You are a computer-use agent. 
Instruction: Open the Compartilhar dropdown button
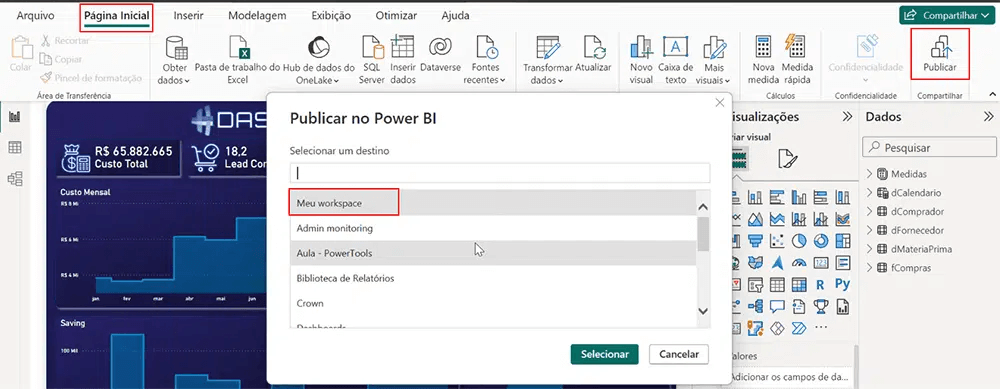click(947, 15)
